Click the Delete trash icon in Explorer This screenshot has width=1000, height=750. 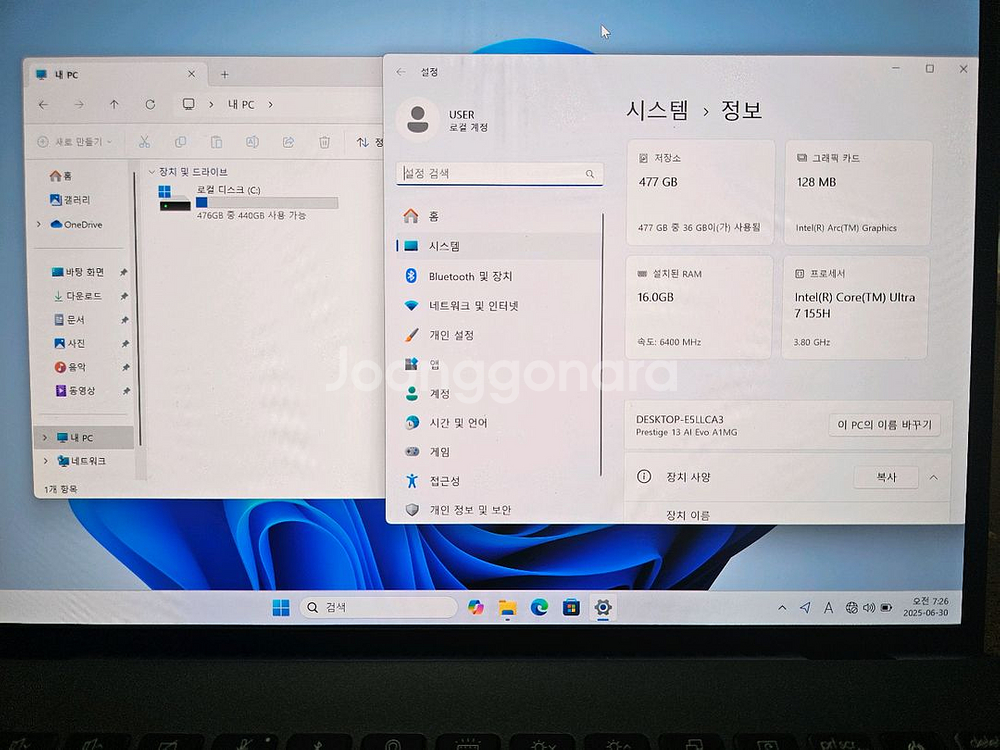[x=324, y=142]
